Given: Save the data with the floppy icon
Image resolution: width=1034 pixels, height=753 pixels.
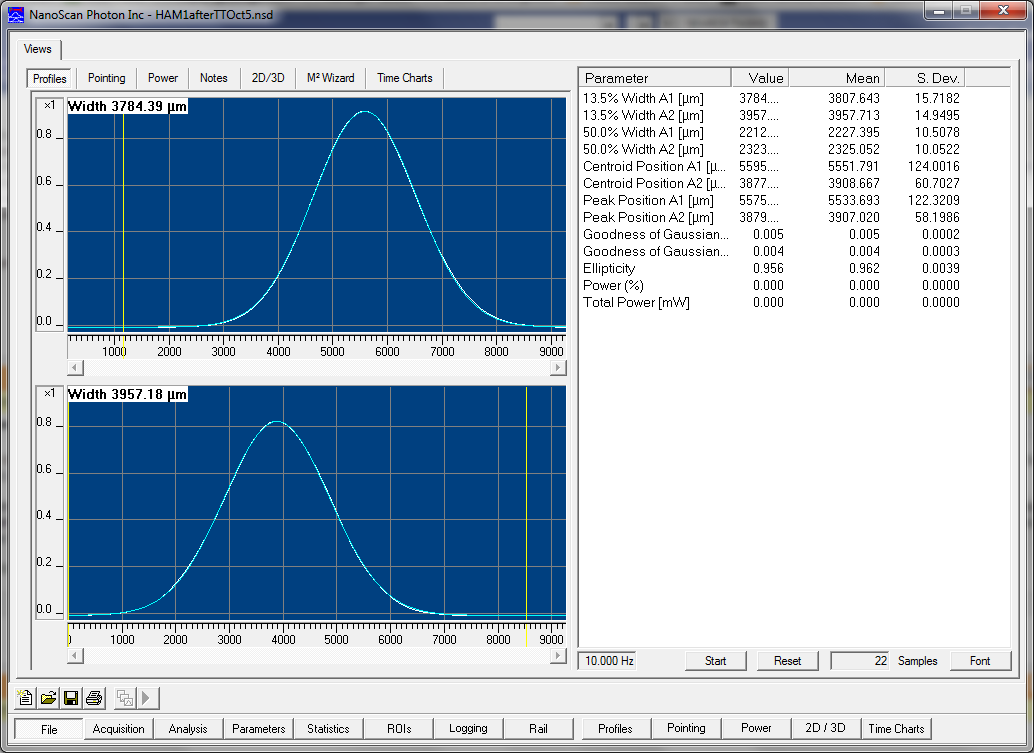Looking at the screenshot, I should point(71,698).
